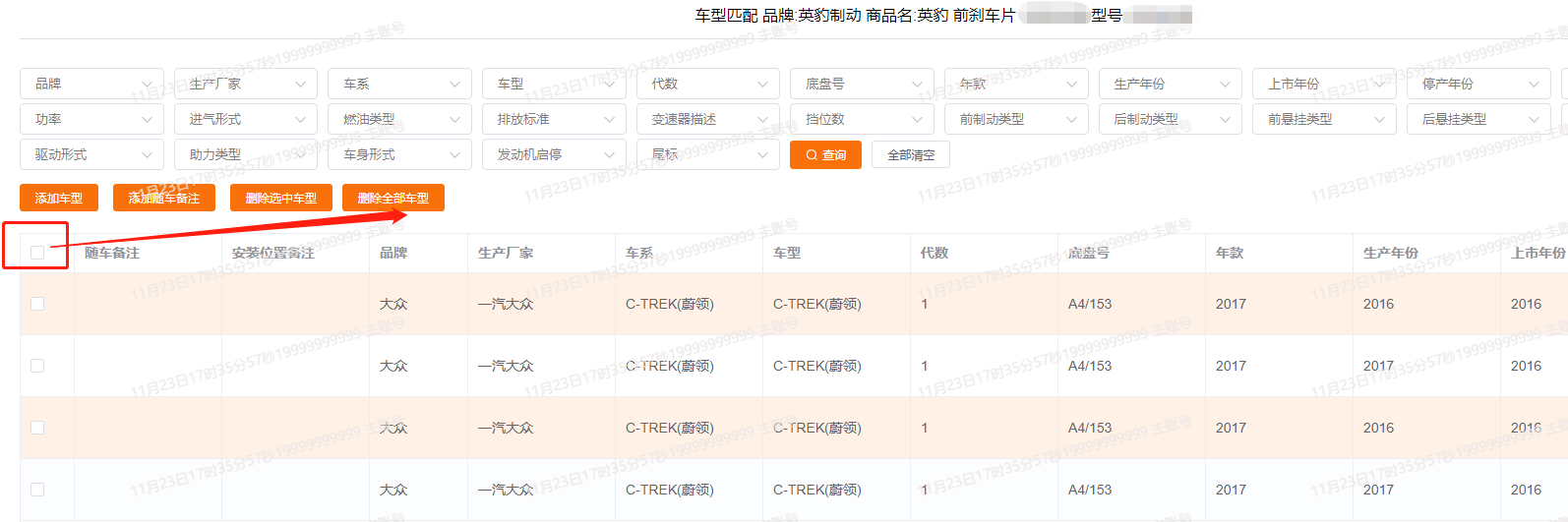Open the 代数 filter dropdown
1568x522 pixels.
[708, 84]
